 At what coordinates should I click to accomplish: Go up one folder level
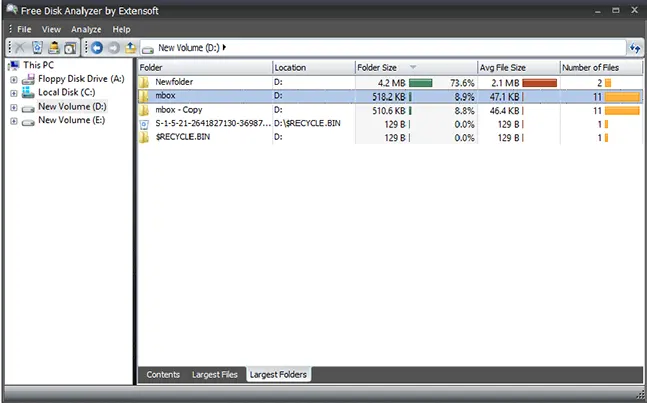pos(130,48)
